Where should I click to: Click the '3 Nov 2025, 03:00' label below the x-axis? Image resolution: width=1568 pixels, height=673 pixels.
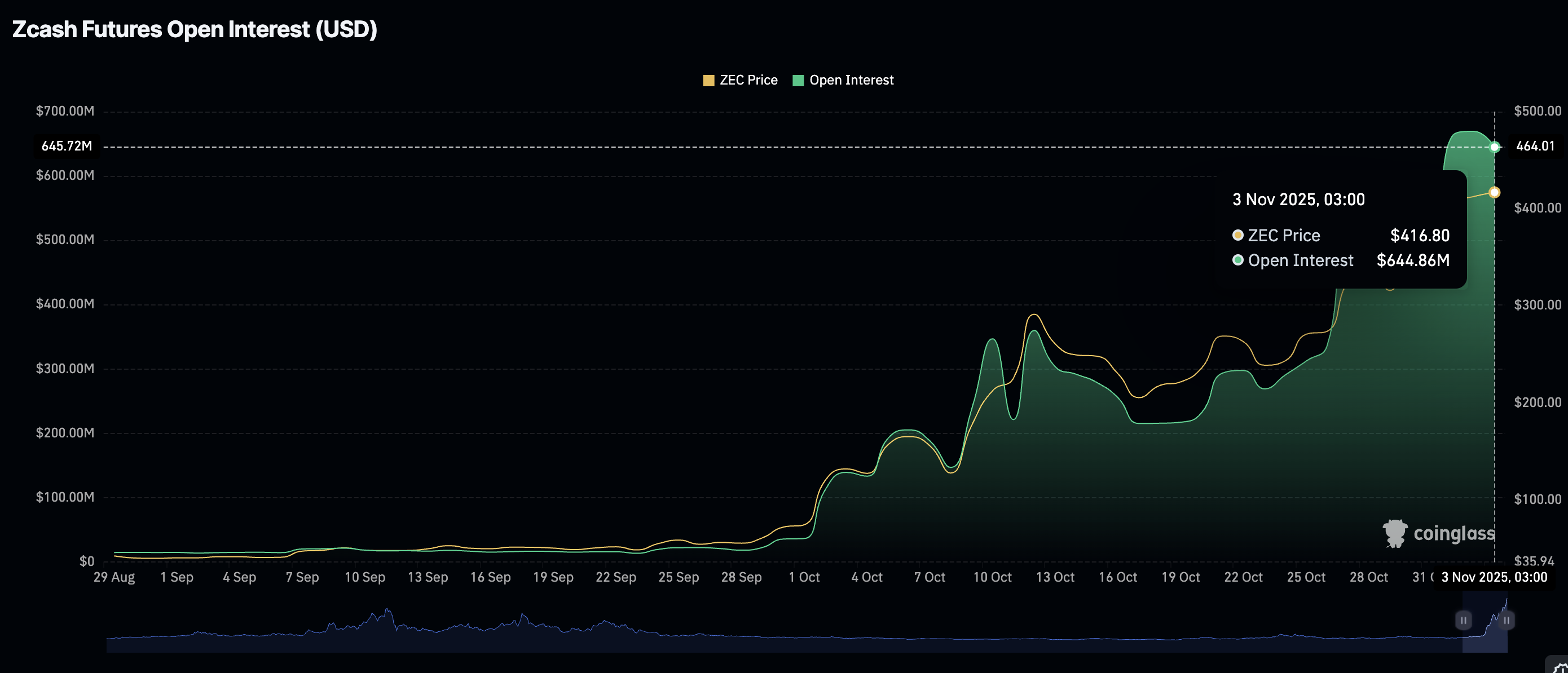point(1494,577)
